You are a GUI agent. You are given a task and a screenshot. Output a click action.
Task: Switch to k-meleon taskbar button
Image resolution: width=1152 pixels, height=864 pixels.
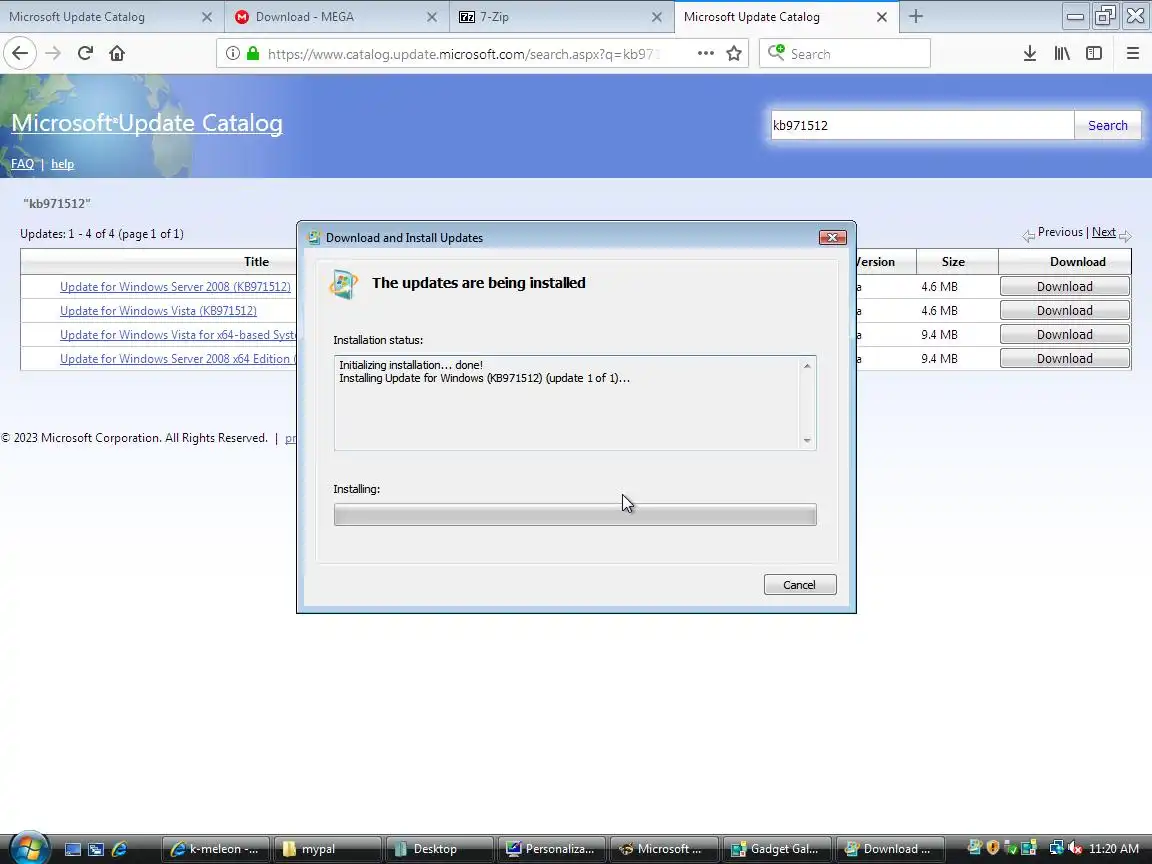tap(215, 849)
